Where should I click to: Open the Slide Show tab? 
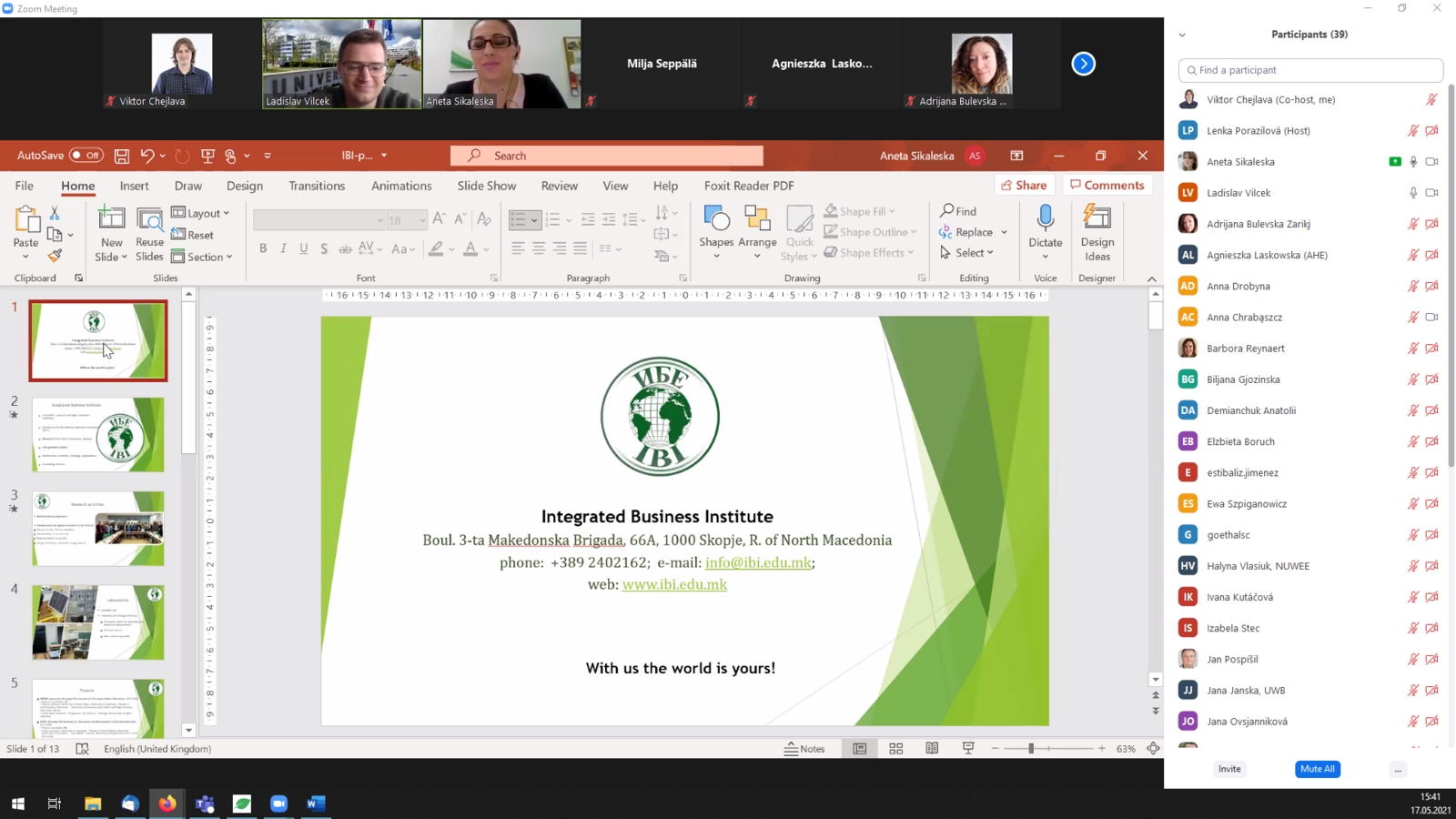[486, 186]
